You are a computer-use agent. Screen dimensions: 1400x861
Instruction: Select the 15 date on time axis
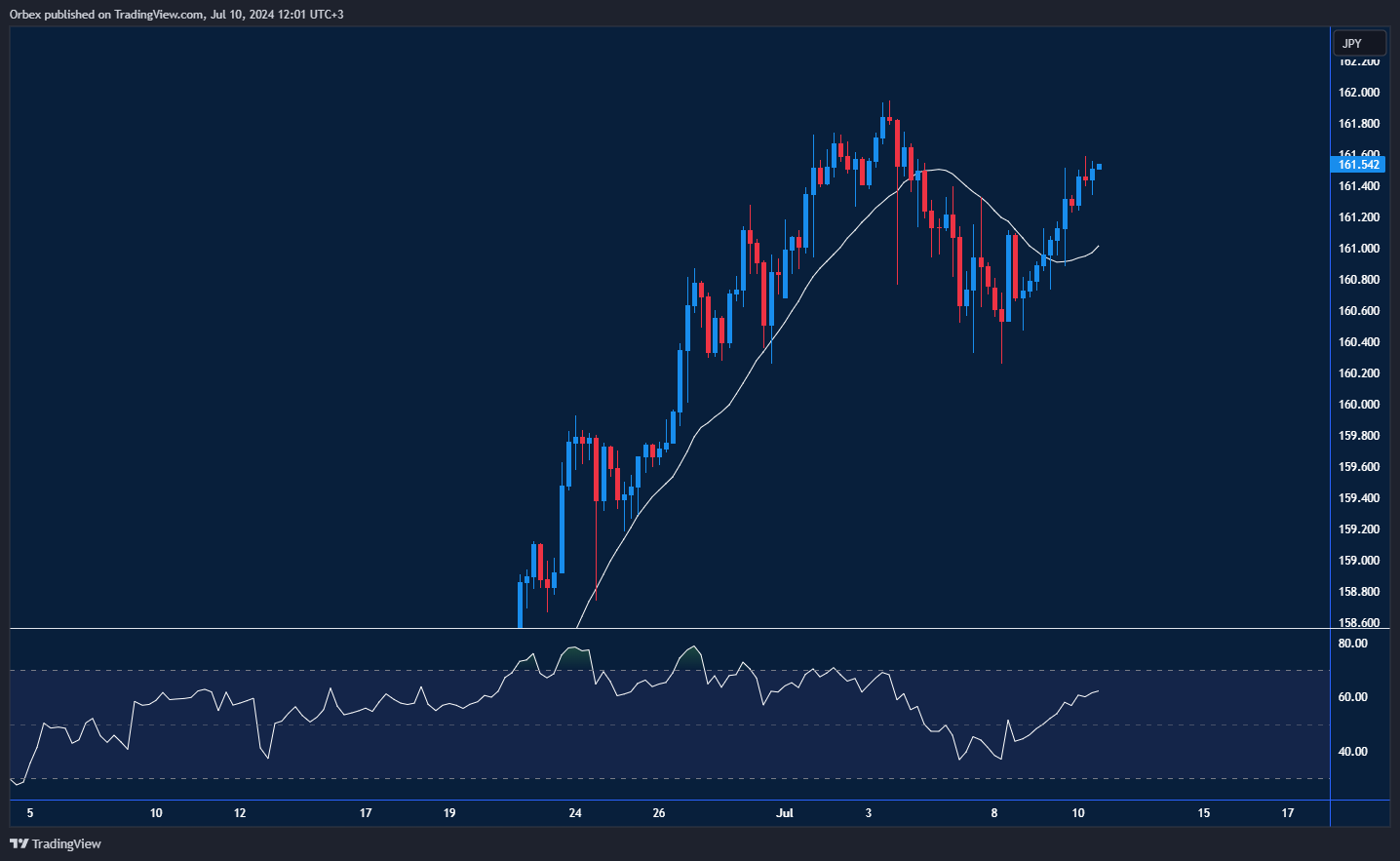(1204, 813)
